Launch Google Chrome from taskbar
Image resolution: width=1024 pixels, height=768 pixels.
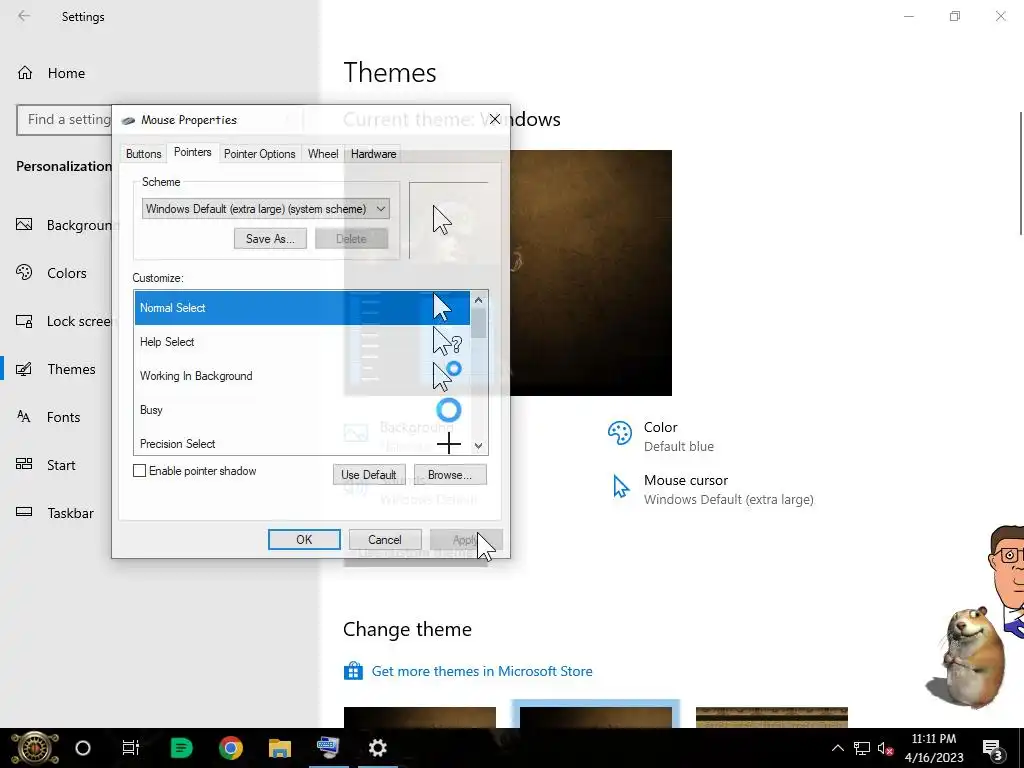coord(231,748)
